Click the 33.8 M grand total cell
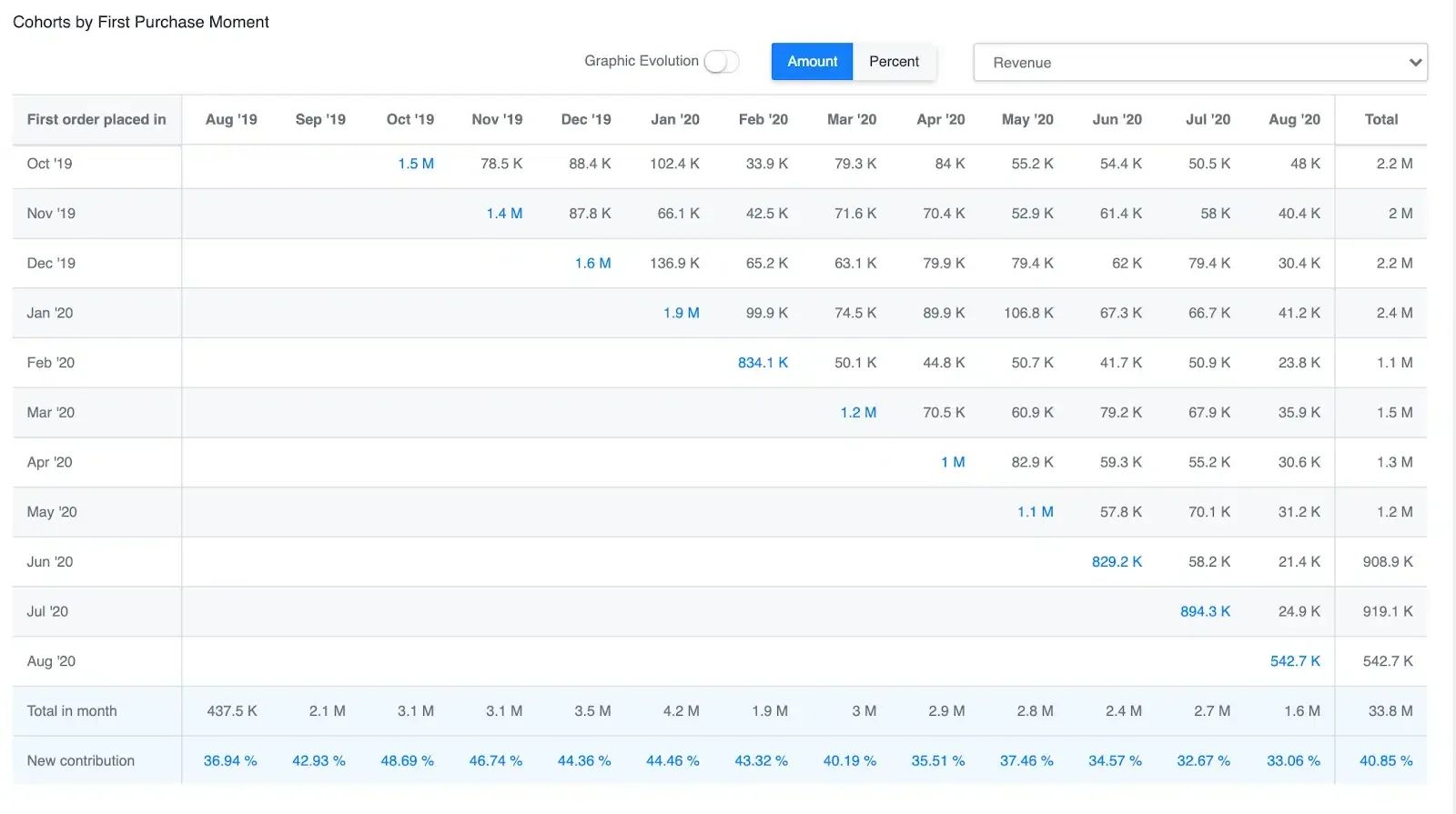This screenshot has height=814, width=1456. (x=1390, y=711)
